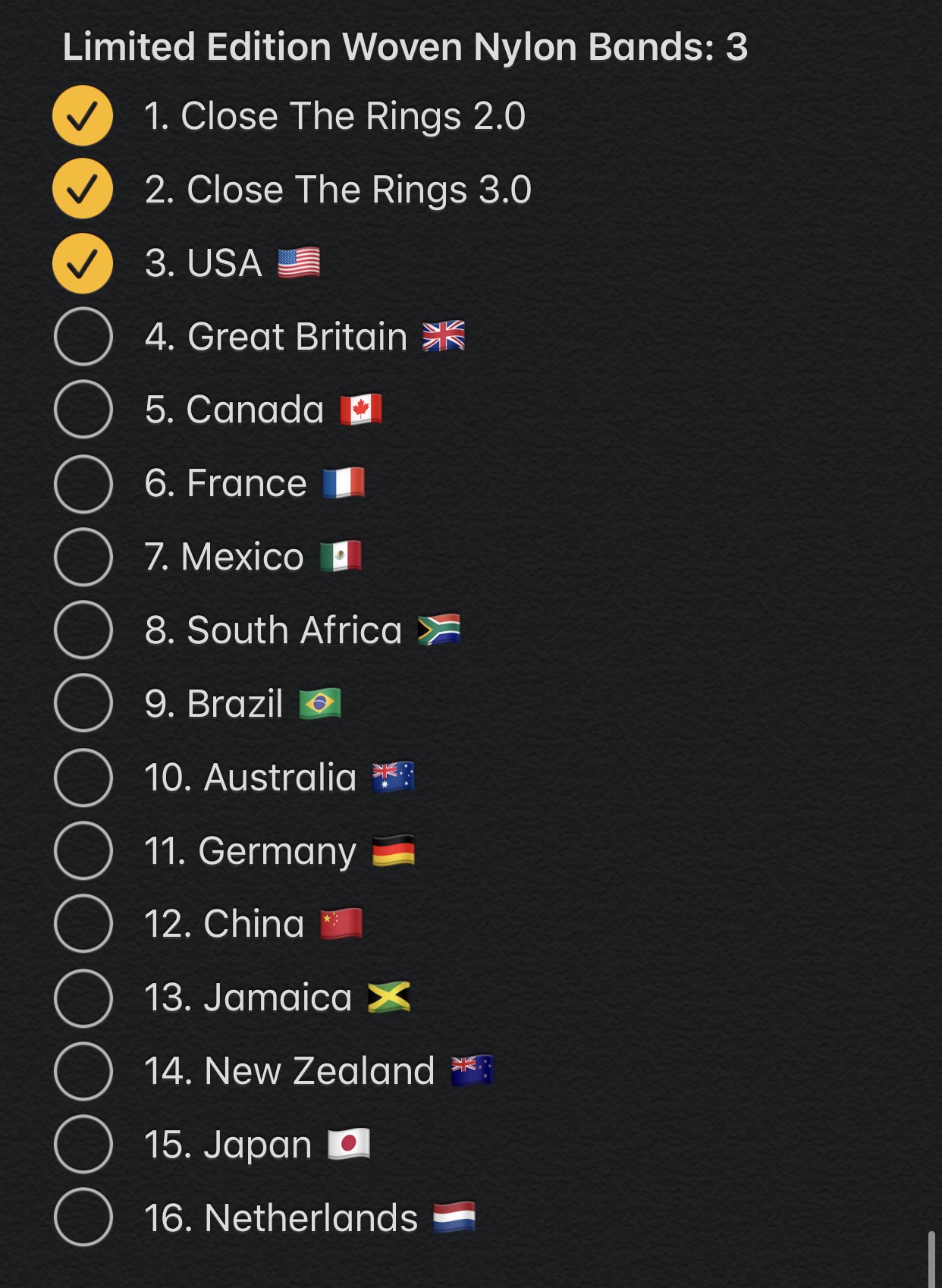
Task: Click the scrollbar indicator on the right edge
Action: 931,1259
